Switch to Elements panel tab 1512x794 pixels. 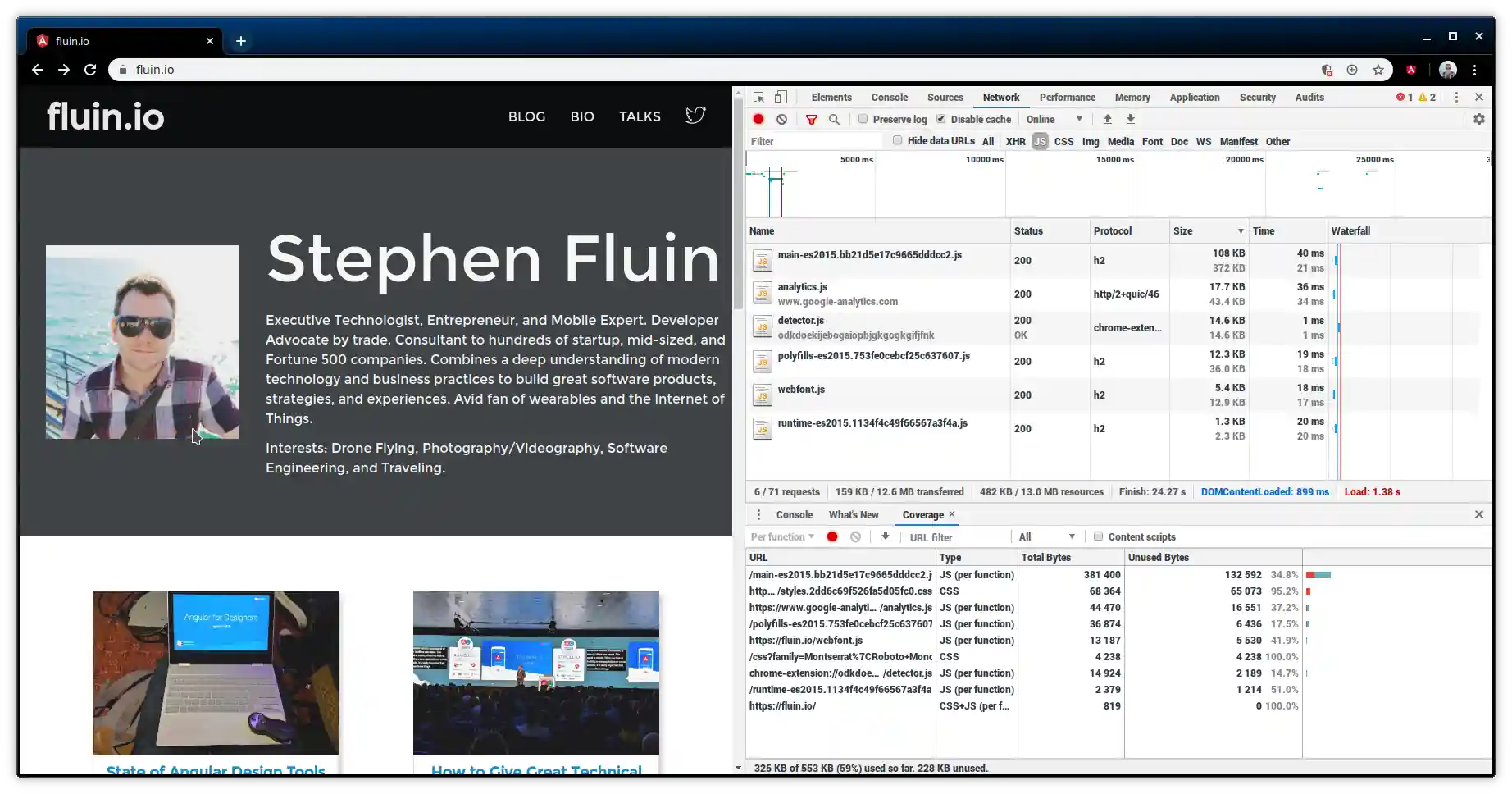(x=831, y=97)
